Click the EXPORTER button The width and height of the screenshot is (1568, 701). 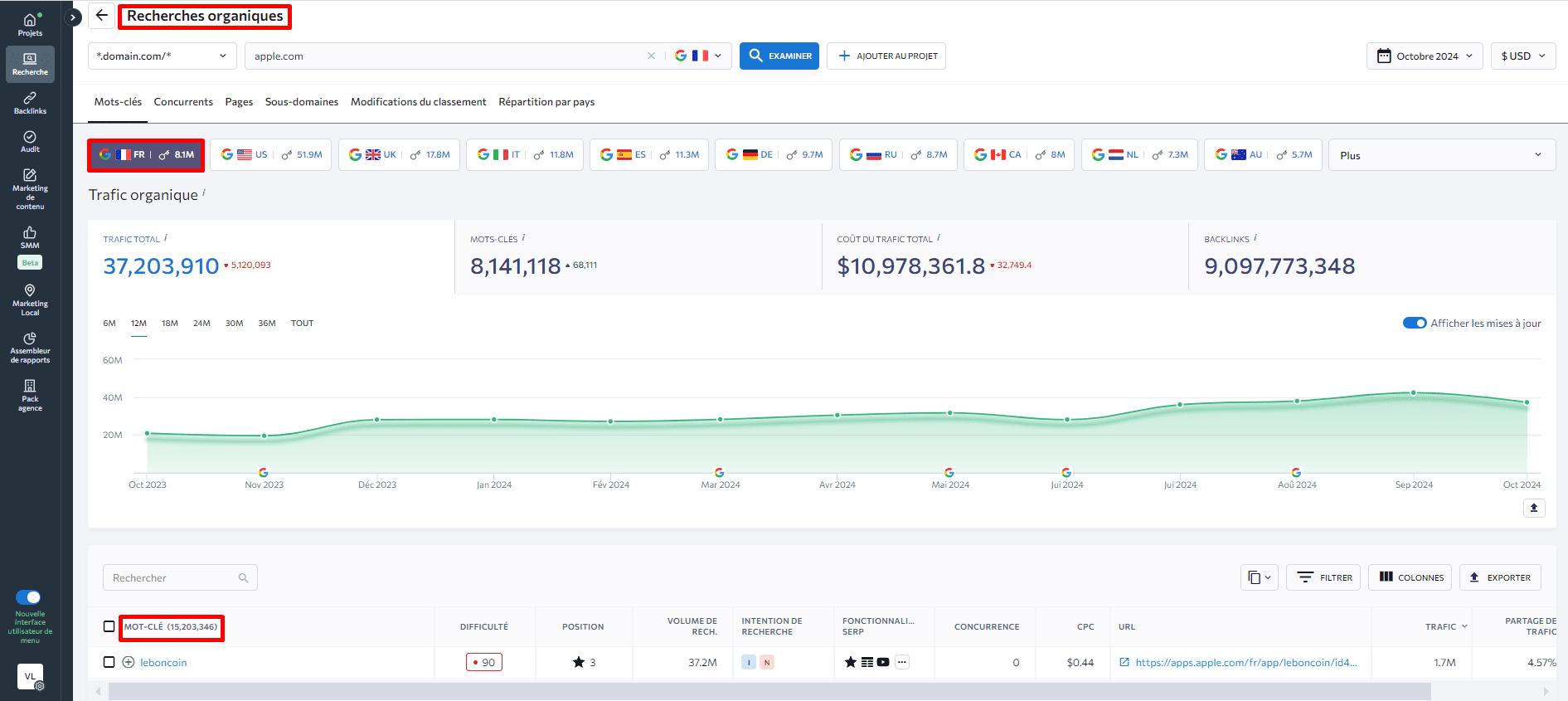click(x=1500, y=577)
